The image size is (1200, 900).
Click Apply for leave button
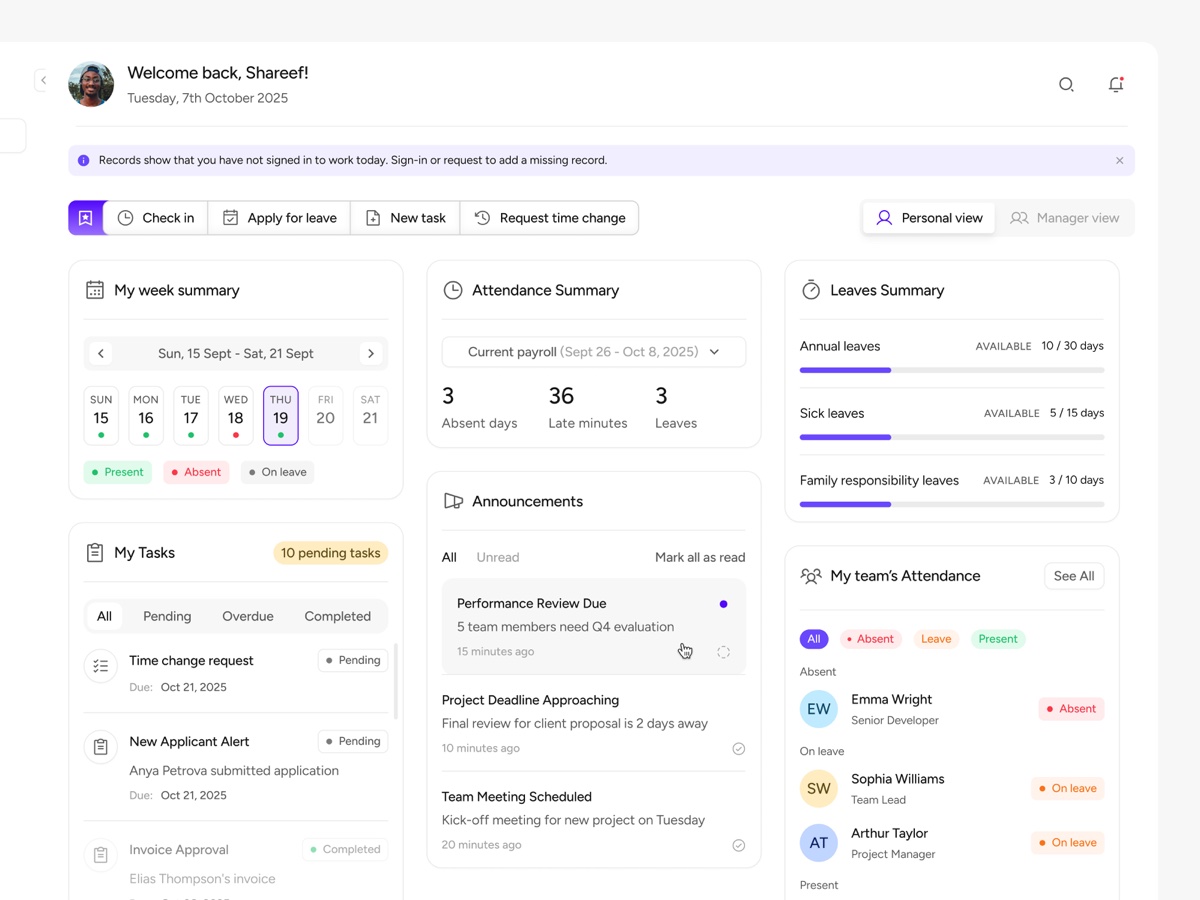pos(279,218)
